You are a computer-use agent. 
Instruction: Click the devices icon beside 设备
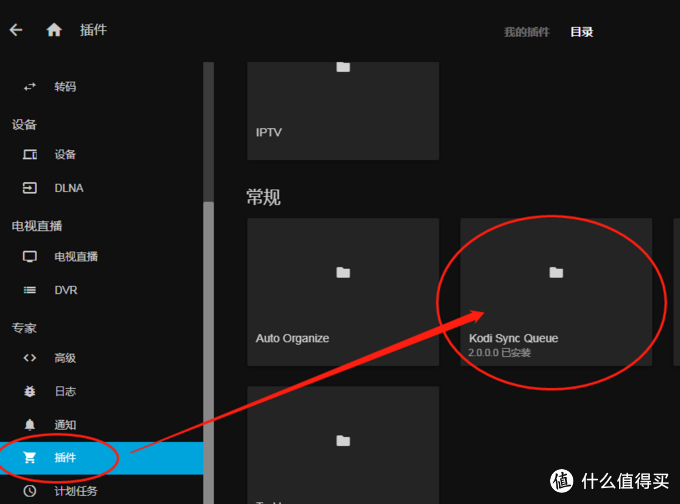pyautogui.click(x=29, y=154)
